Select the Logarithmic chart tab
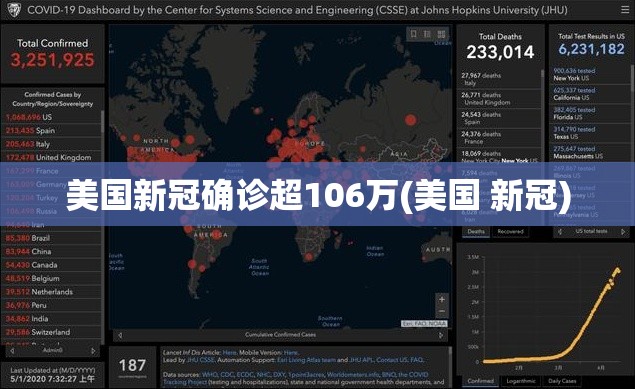 tap(521, 381)
